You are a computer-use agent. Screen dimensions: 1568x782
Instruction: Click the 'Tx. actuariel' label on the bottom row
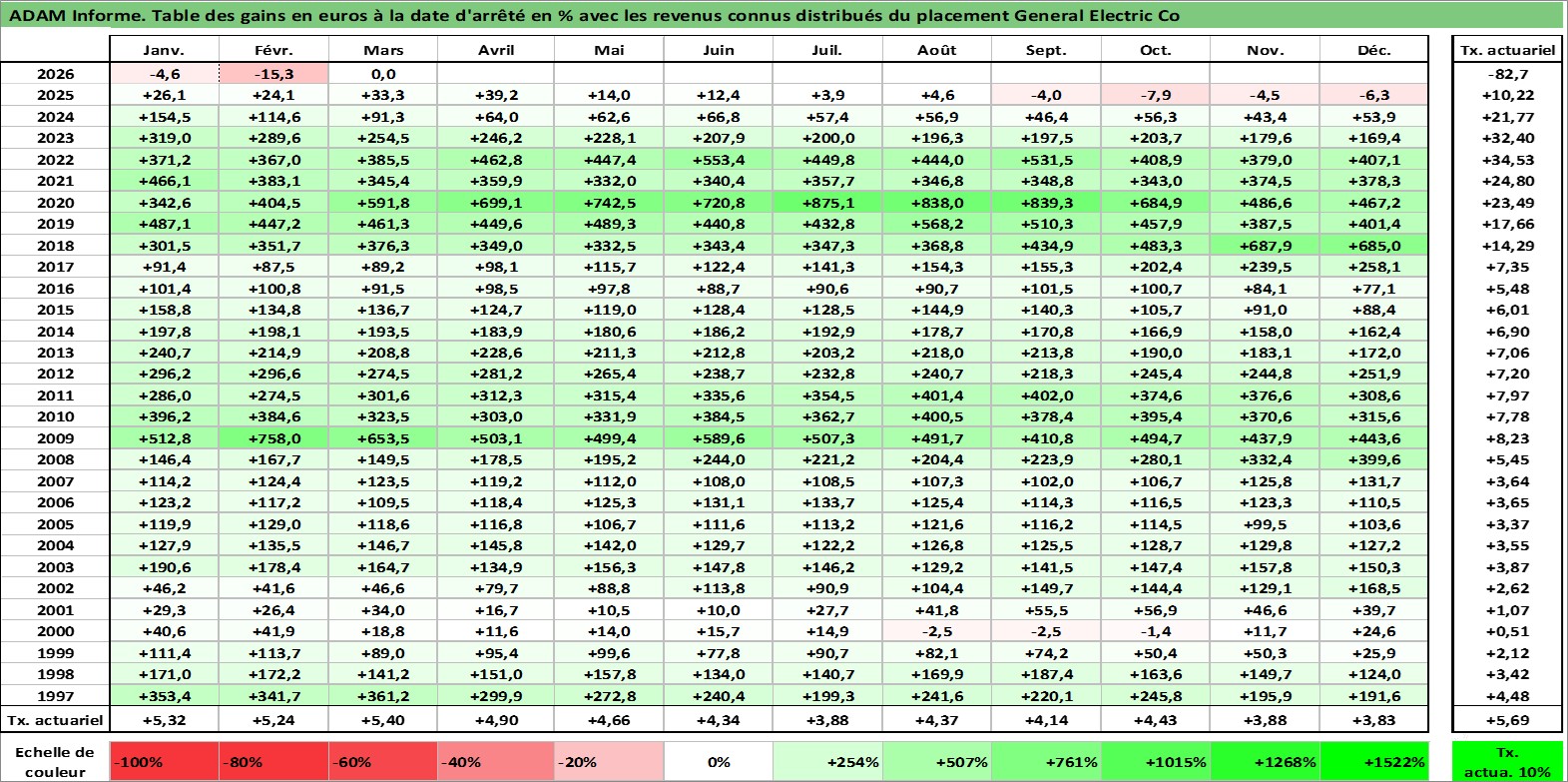[x=55, y=720]
